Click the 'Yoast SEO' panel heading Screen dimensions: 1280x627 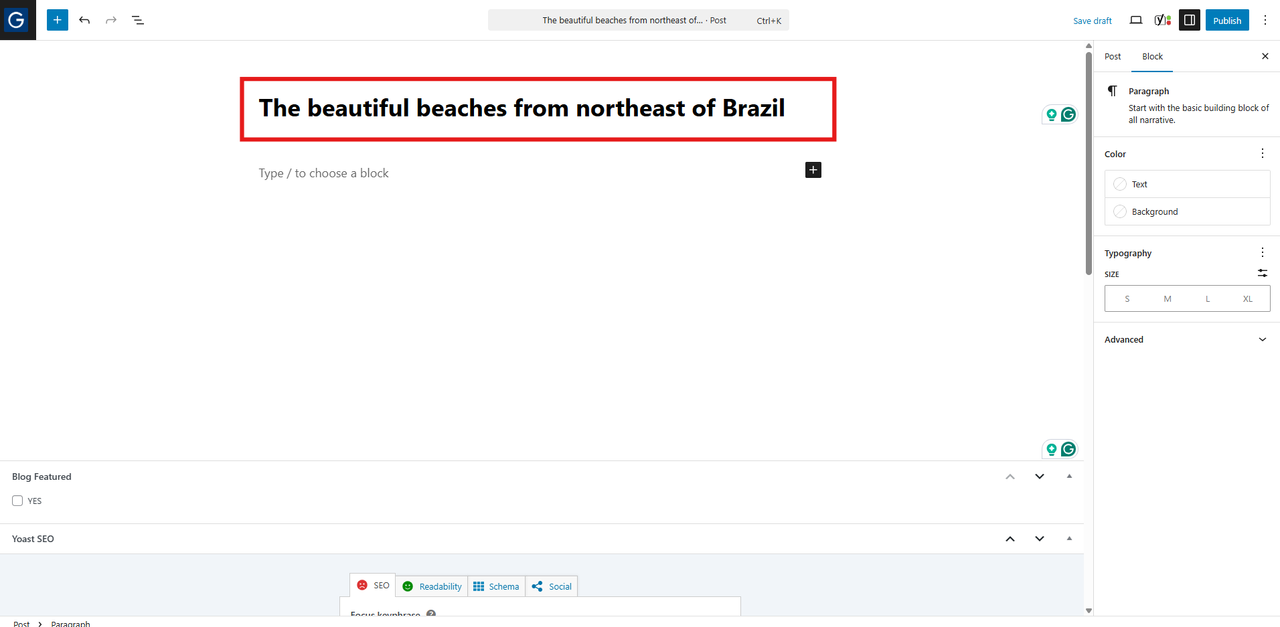tap(33, 539)
